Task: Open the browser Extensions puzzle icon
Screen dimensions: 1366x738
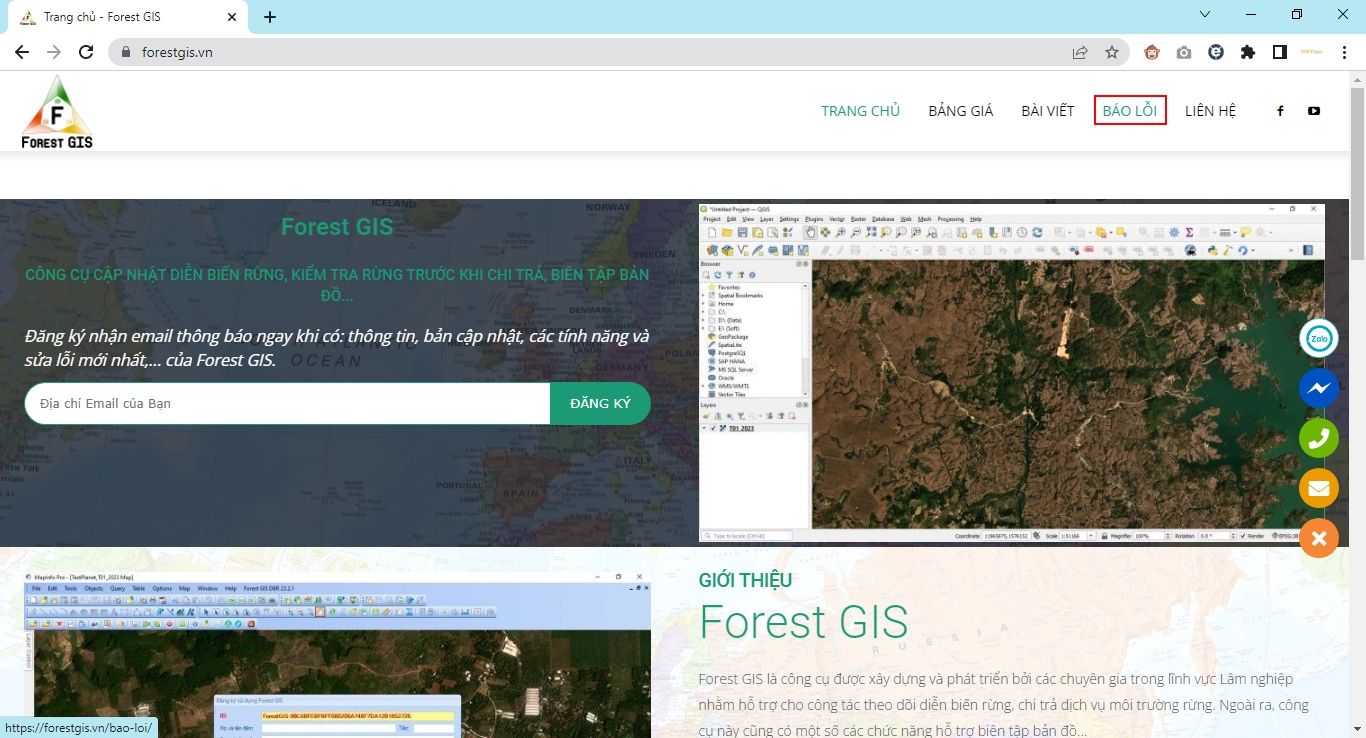Action: coord(1247,52)
